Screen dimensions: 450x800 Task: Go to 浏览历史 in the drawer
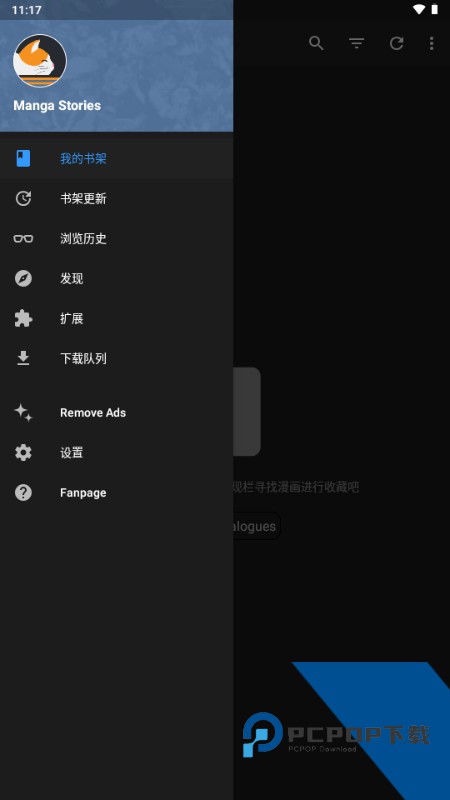click(116, 238)
